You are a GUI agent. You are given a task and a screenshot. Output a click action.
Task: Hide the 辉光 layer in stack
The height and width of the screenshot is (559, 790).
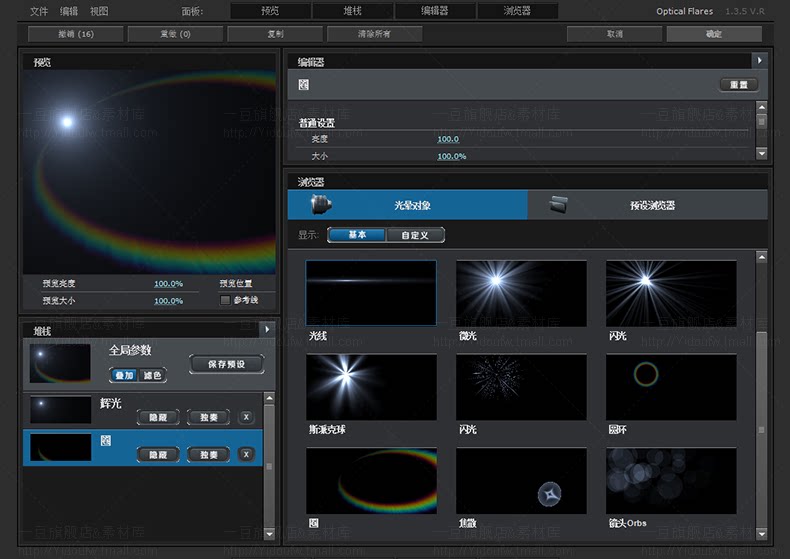[x=158, y=417]
